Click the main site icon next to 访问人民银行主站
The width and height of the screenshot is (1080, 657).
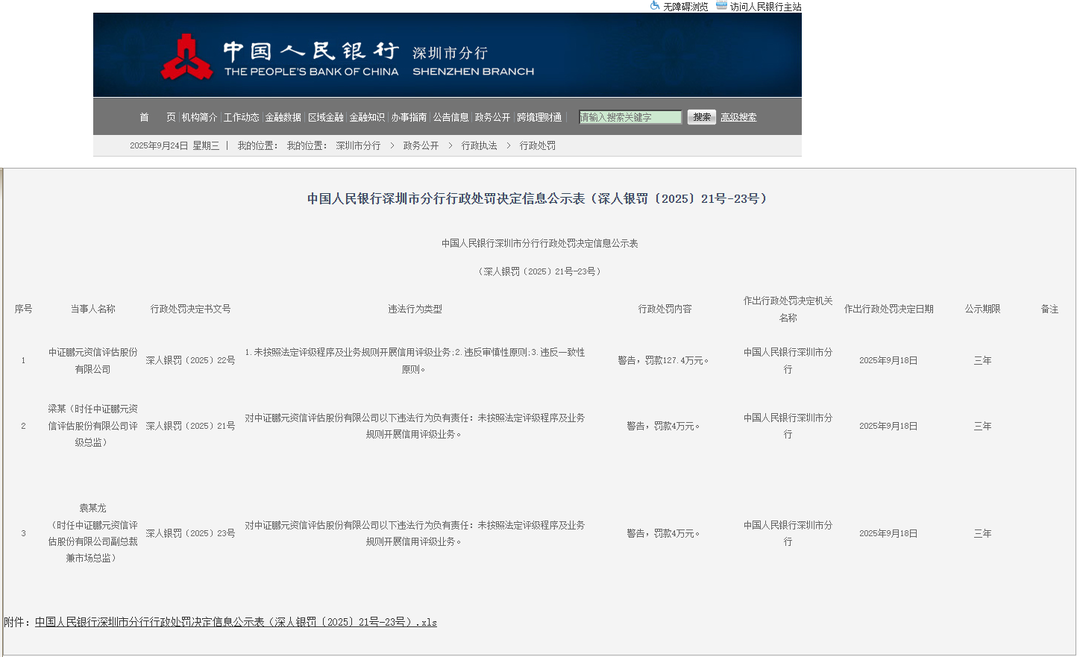coord(721,6)
